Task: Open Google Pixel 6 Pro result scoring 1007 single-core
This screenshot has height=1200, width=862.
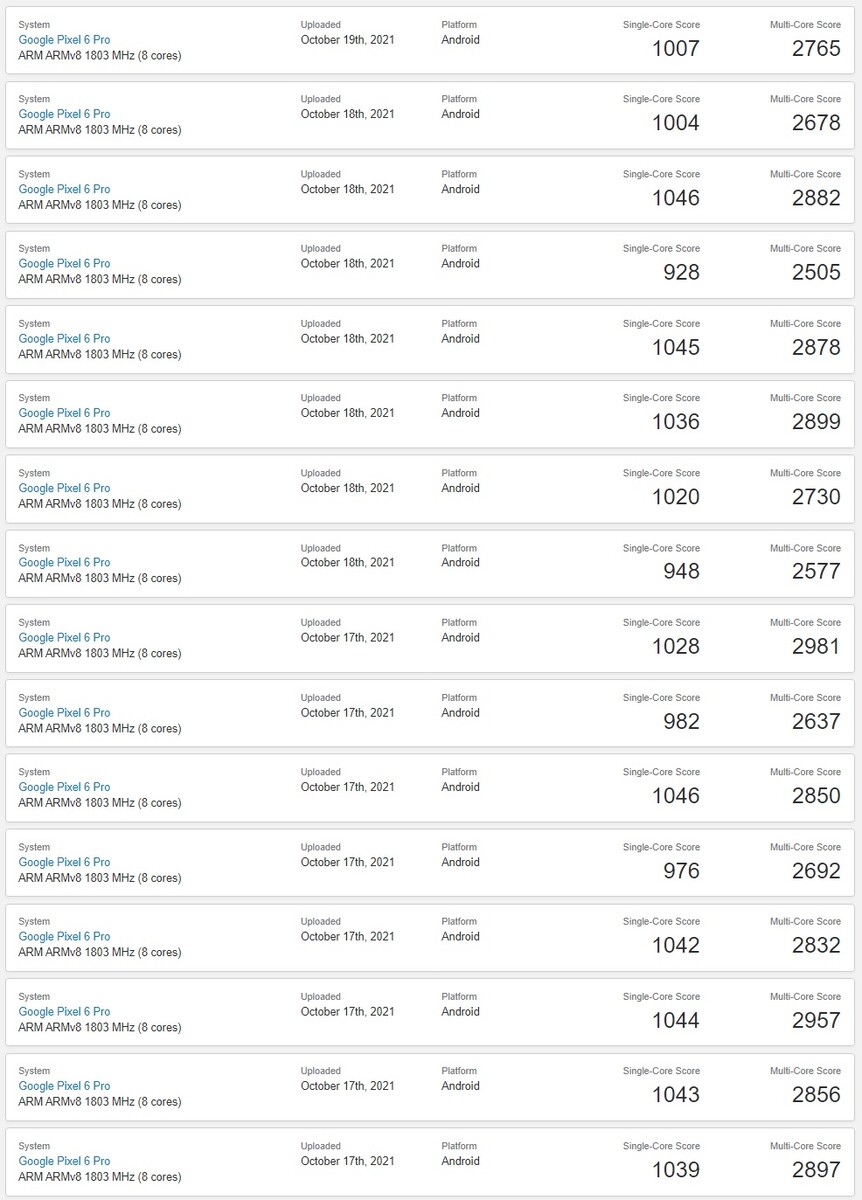Action: click(64, 40)
